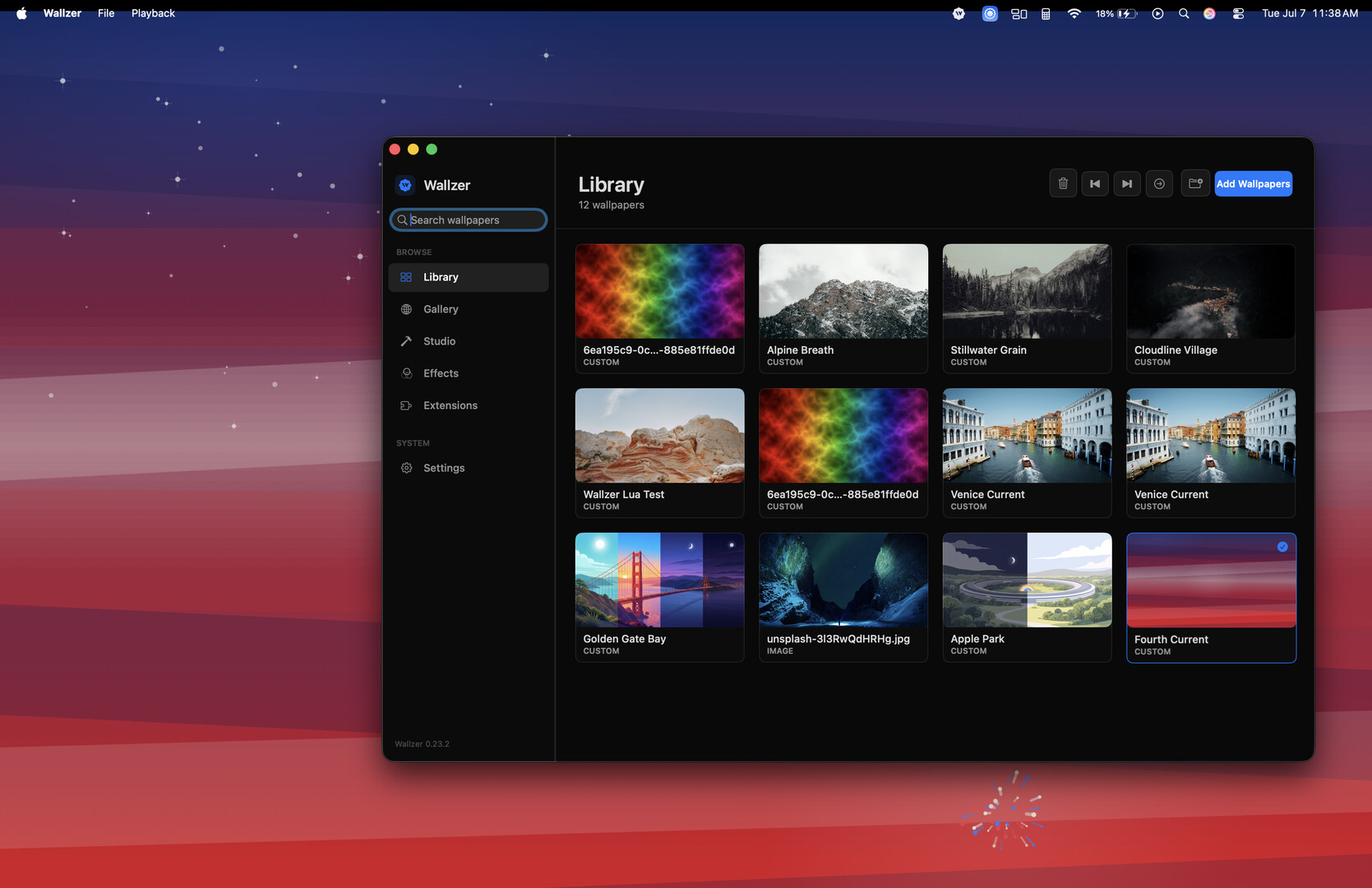Click the Library page heading

pyautogui.click(x=611, y=184)
